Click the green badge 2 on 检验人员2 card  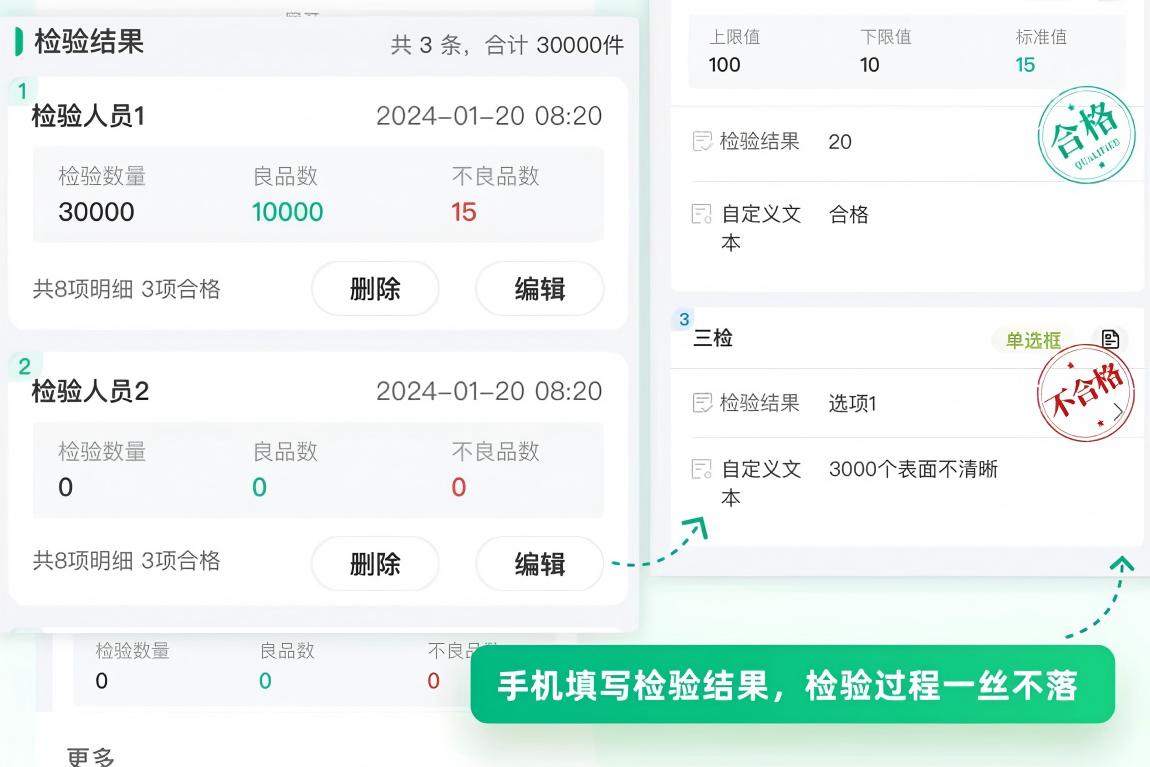[x=25, y=363]
